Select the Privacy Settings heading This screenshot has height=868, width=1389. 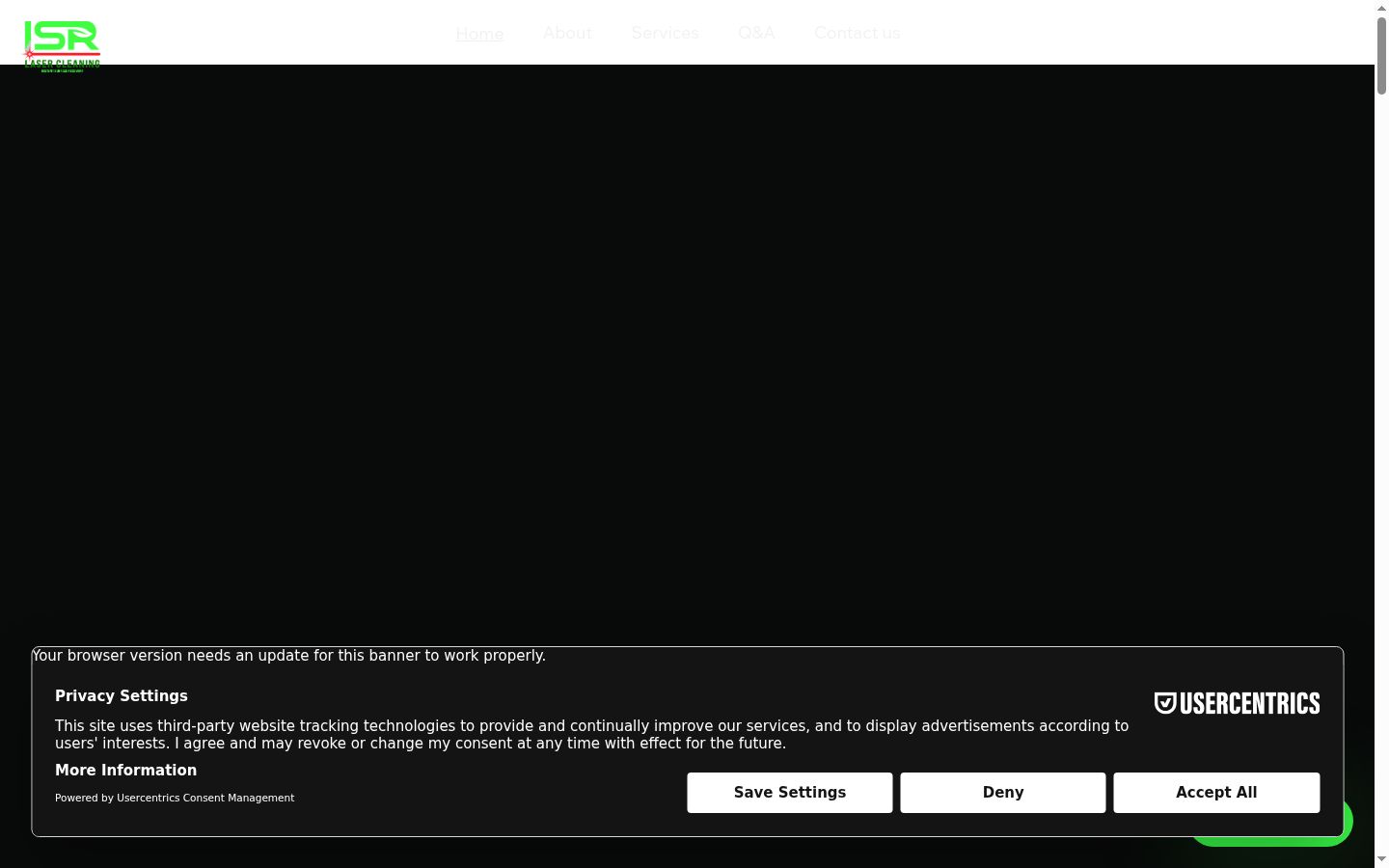(x=122, y=695)
